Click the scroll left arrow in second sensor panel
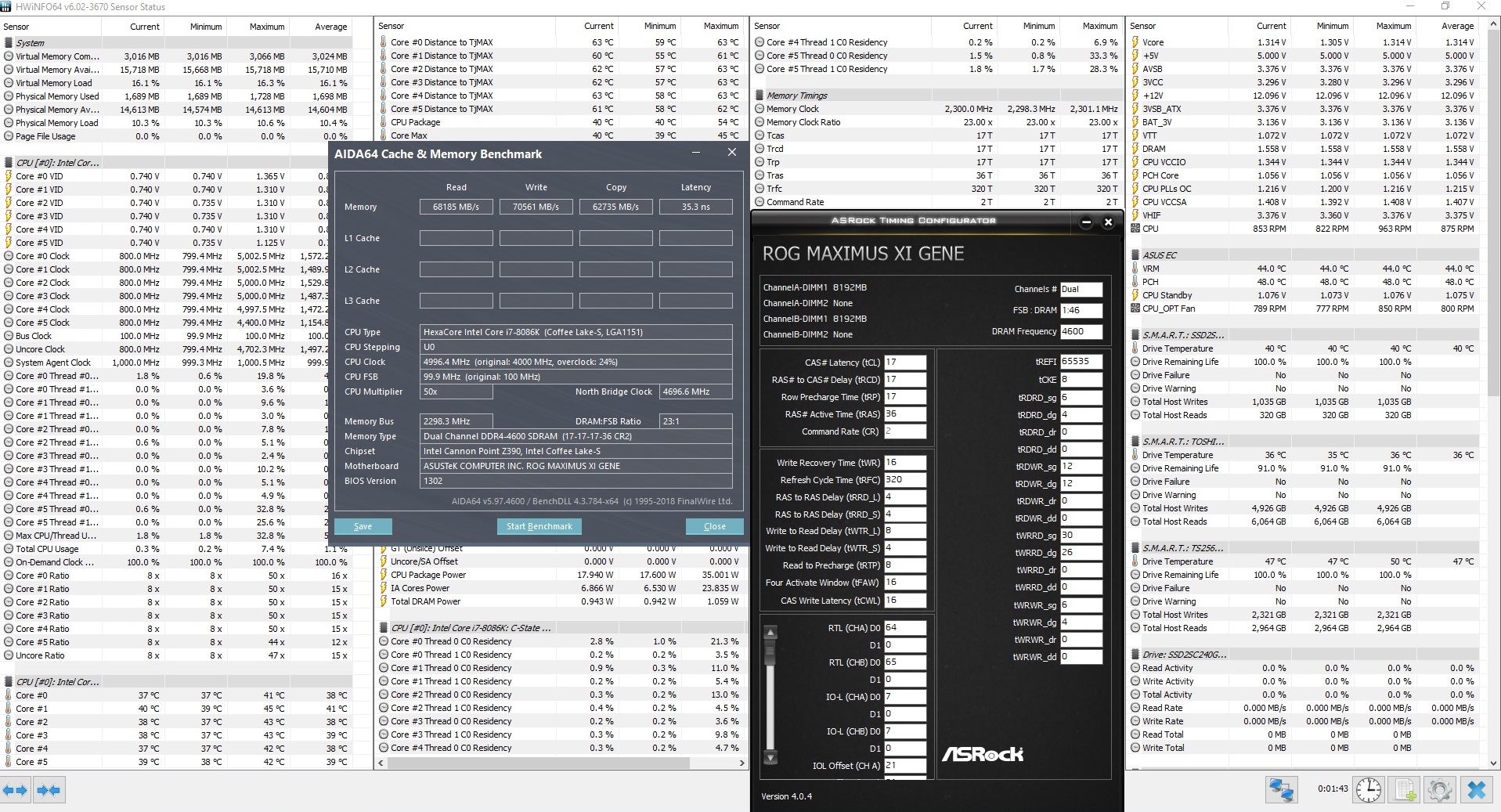This screenshot has height=812, width=1501. click(382, 763)
